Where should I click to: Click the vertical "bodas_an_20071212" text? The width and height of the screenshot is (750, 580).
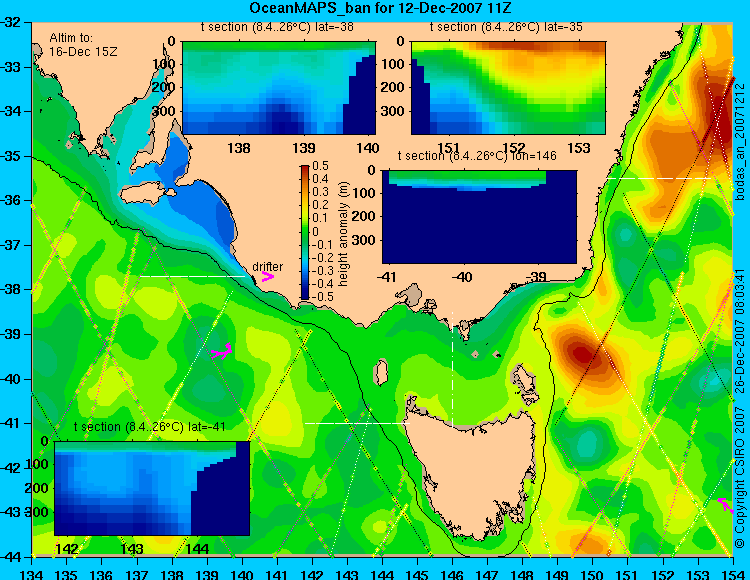pyautogui.click(x=740, y=142)
